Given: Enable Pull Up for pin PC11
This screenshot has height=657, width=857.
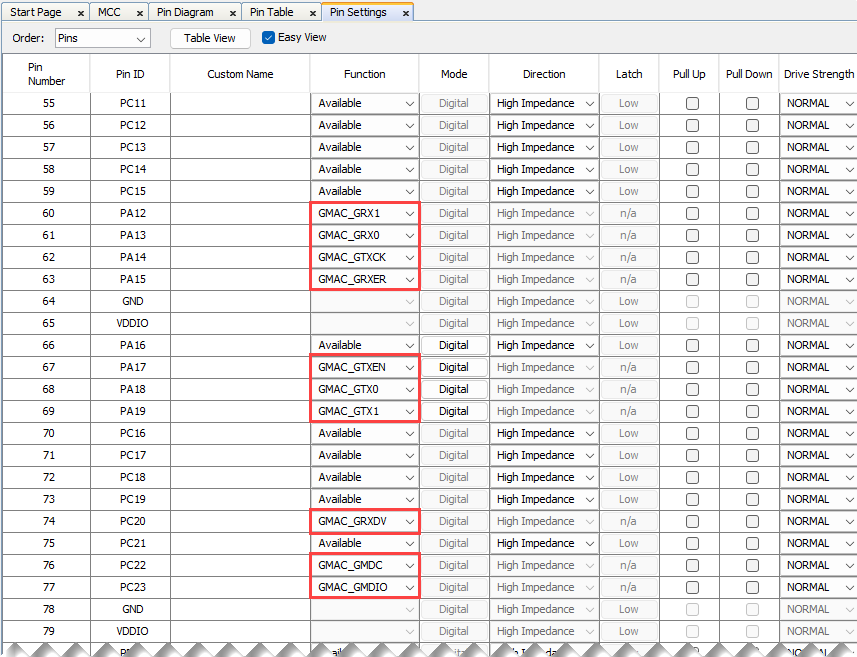Looking at the screenshot, I should click(692, 104).
